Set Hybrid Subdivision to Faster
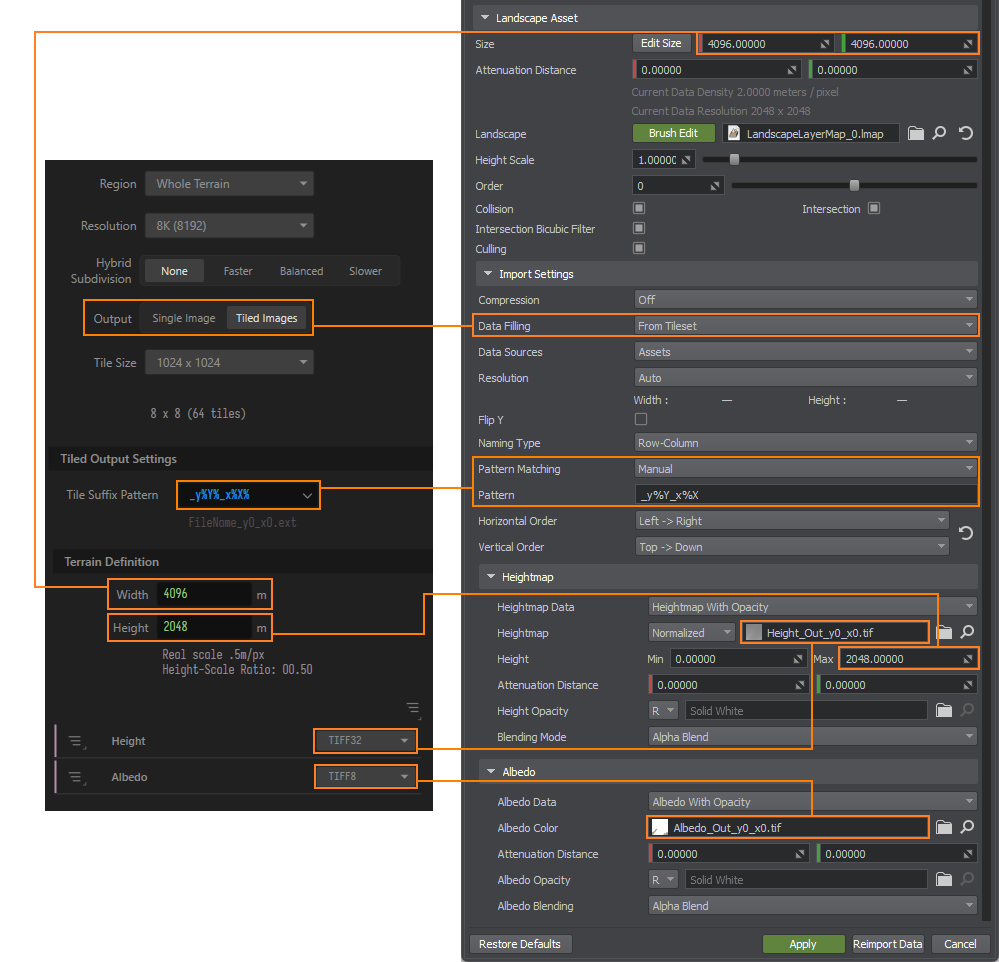The height and width of the screenshot is (962, 999). pyautogui.click(x=238, y=271)
